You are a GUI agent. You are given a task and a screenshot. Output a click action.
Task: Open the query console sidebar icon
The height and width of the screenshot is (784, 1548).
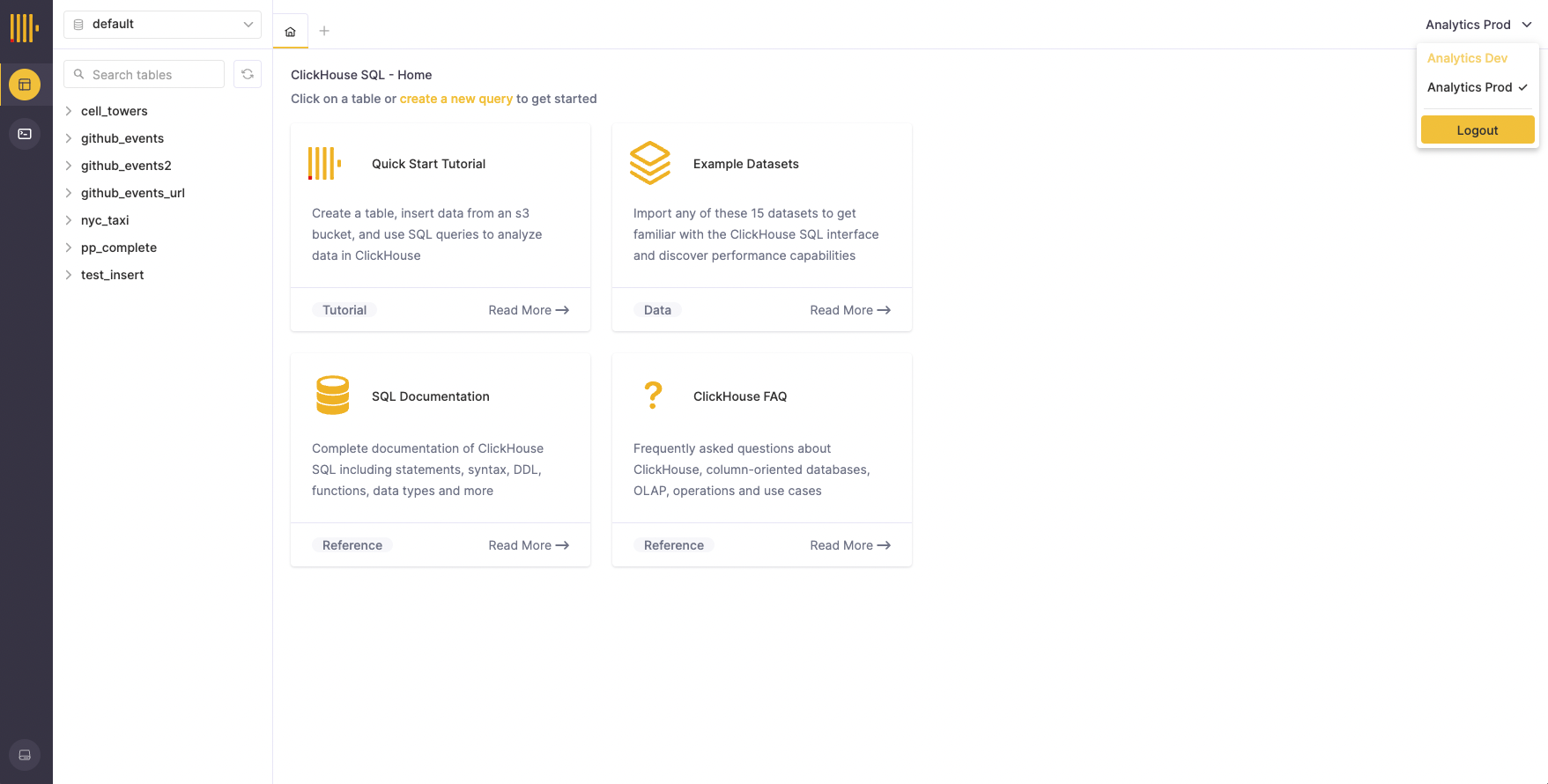click(25, 134)
